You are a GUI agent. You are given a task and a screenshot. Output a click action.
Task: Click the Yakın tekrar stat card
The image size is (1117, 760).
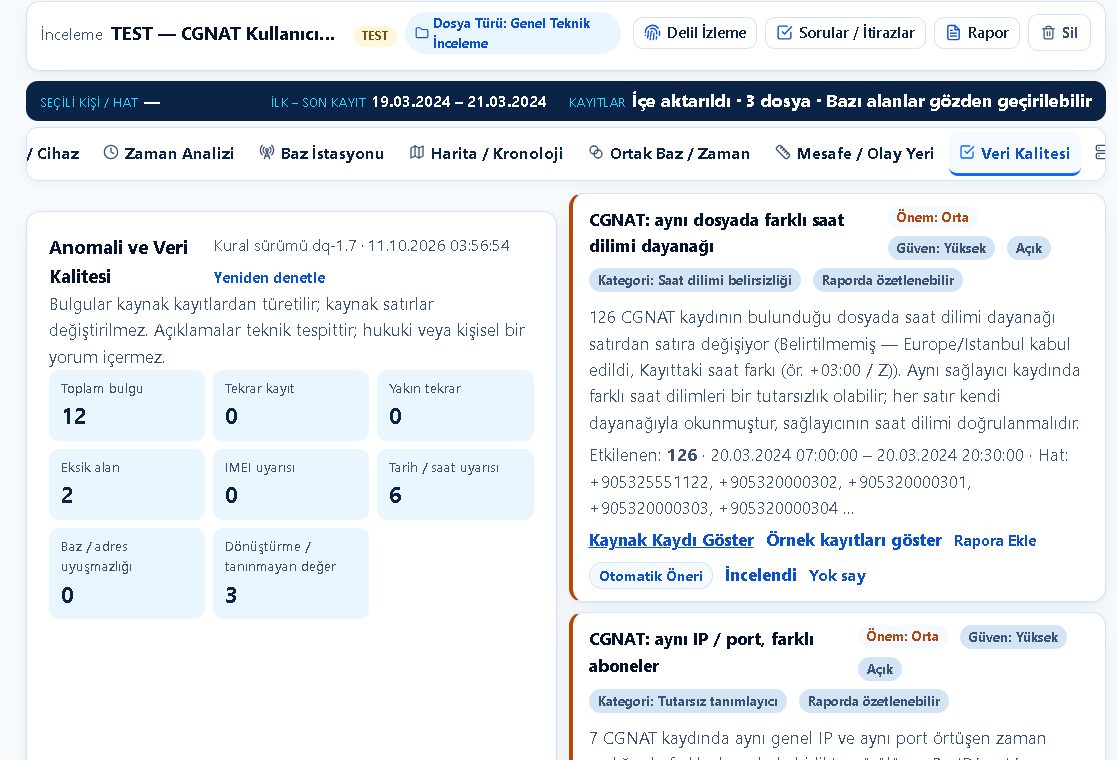pyautogui.click(x=455, y=405)
